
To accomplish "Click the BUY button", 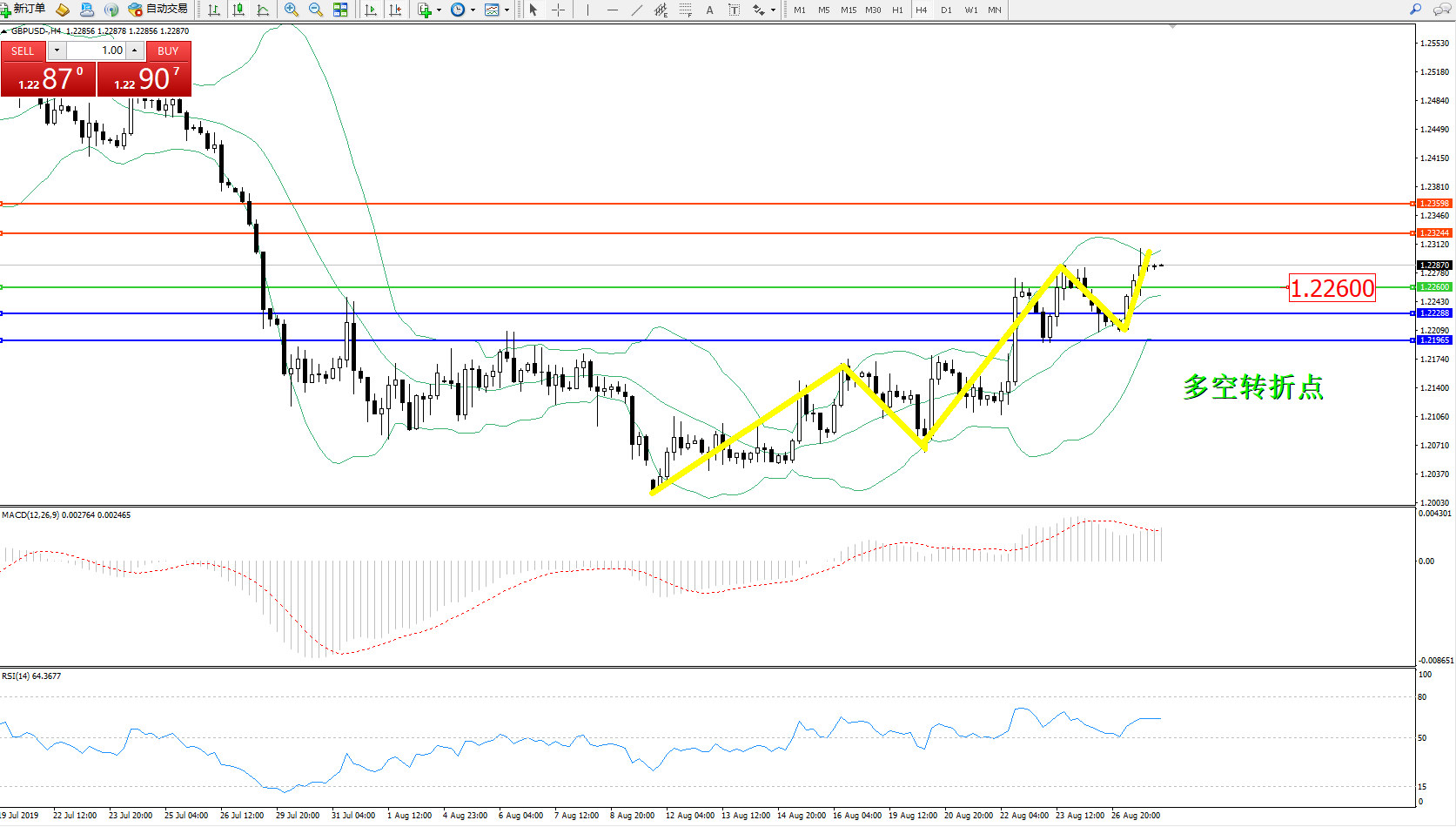I will coord(168,51).
